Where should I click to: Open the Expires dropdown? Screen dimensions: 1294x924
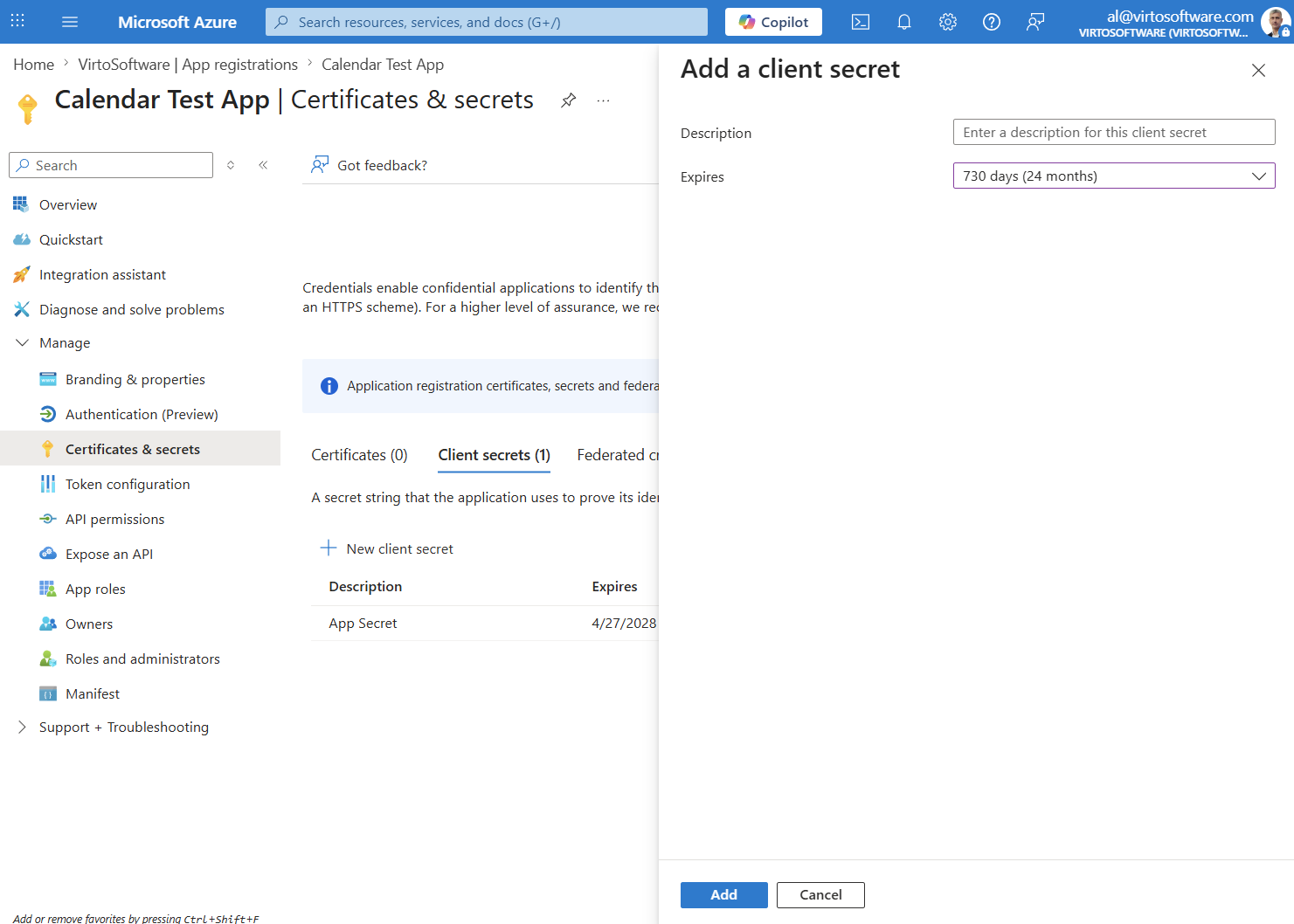1114,176
